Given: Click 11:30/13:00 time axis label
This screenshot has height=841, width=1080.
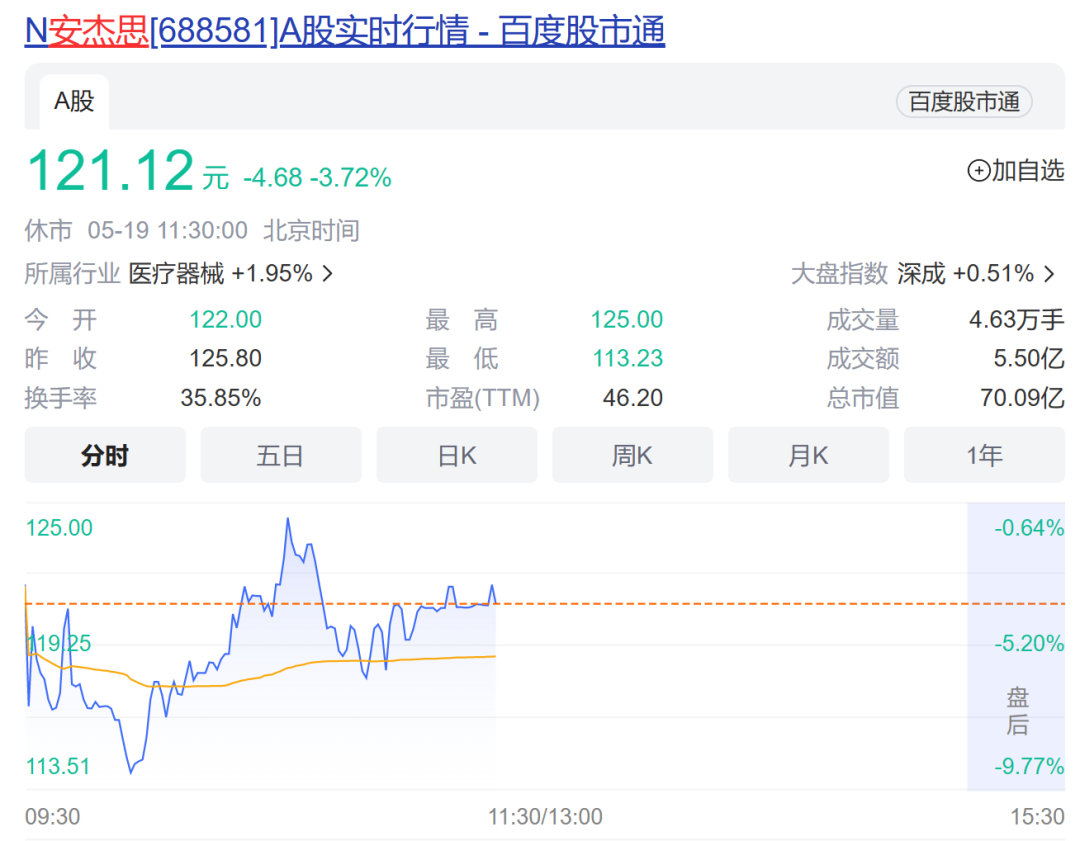Looking at the screenshot, I should coord(545,817).
